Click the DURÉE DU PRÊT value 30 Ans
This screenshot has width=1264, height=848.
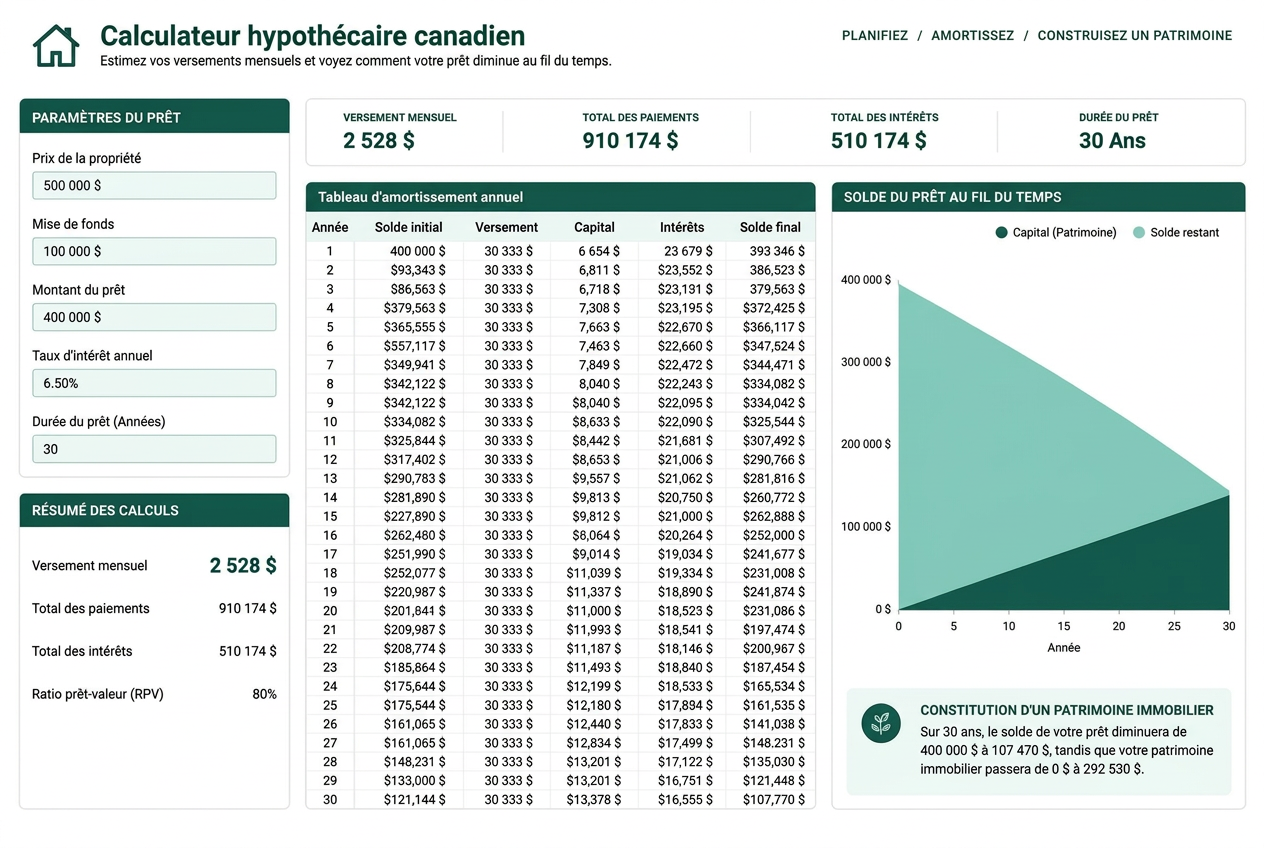tap(1112, 141)
